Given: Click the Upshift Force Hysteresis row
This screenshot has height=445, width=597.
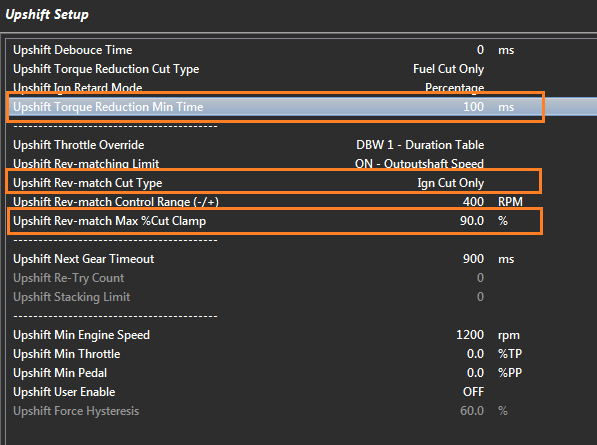Looking at the screenshot, I should coord(301,412).
